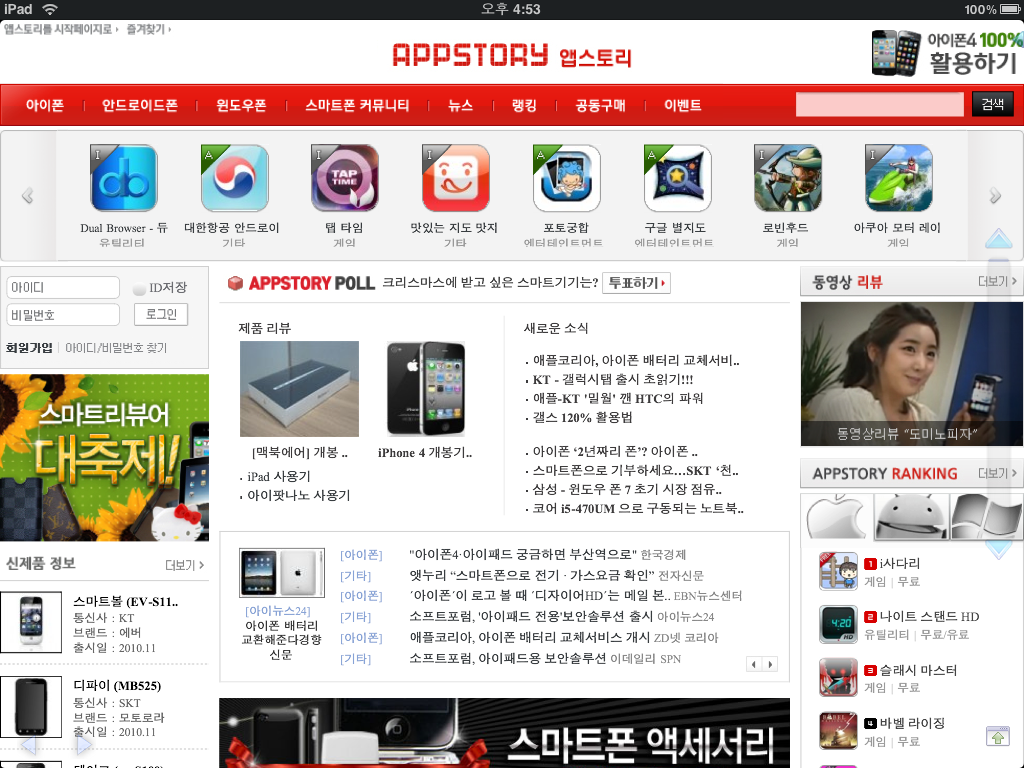1024x768 pixels.
Task: Click 더보기 next to APPSTORY RANKING
Action: point(997,473)
